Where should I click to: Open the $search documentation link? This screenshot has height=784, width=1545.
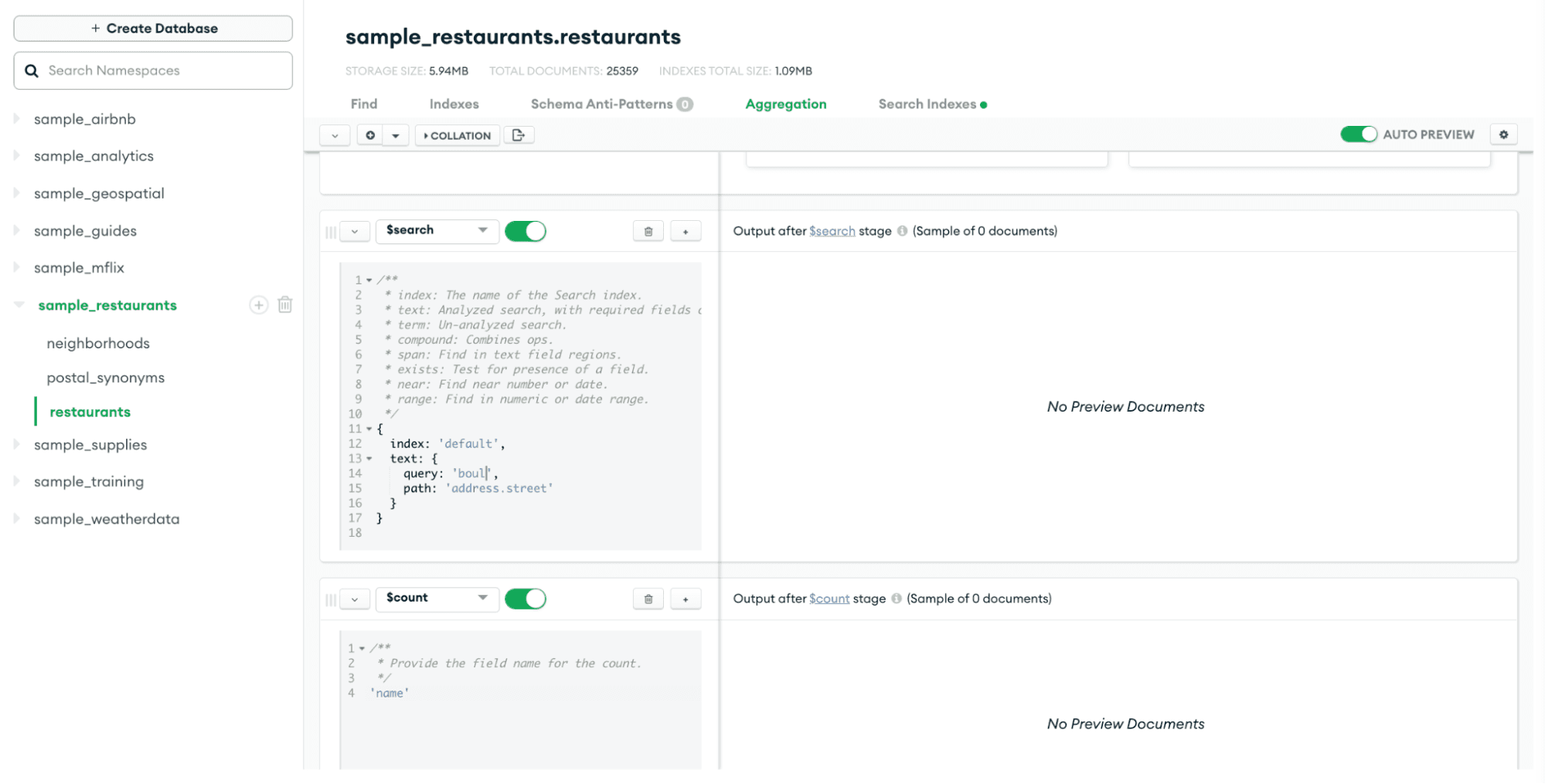pos(832,231)
